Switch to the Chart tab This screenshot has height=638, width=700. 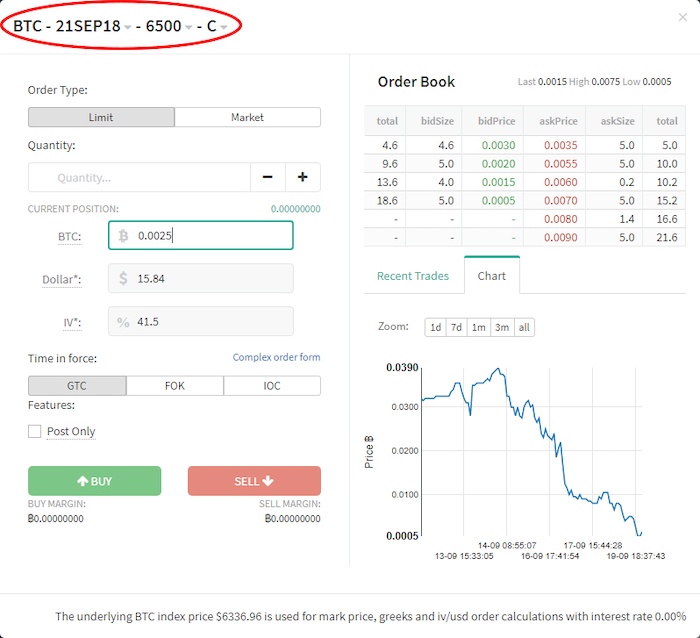point(492,275)
